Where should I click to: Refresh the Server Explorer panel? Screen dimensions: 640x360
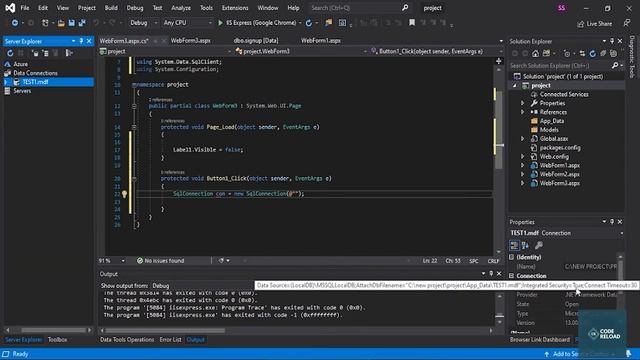[x=10, y=53]
